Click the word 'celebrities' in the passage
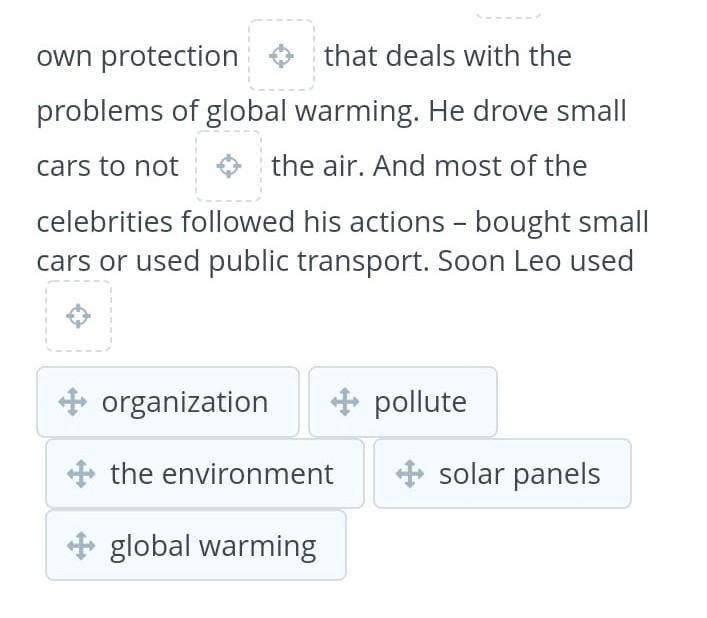Screen dimensions: 707x618 point(105,222)
